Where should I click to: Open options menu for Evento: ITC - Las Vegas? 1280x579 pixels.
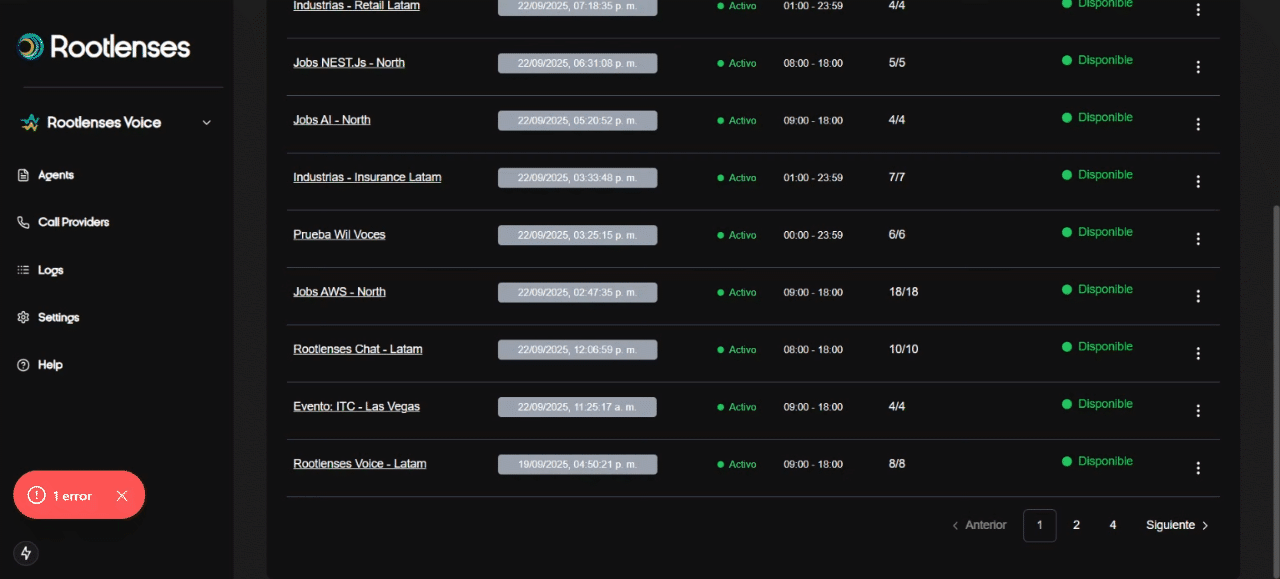[1198, 411]
